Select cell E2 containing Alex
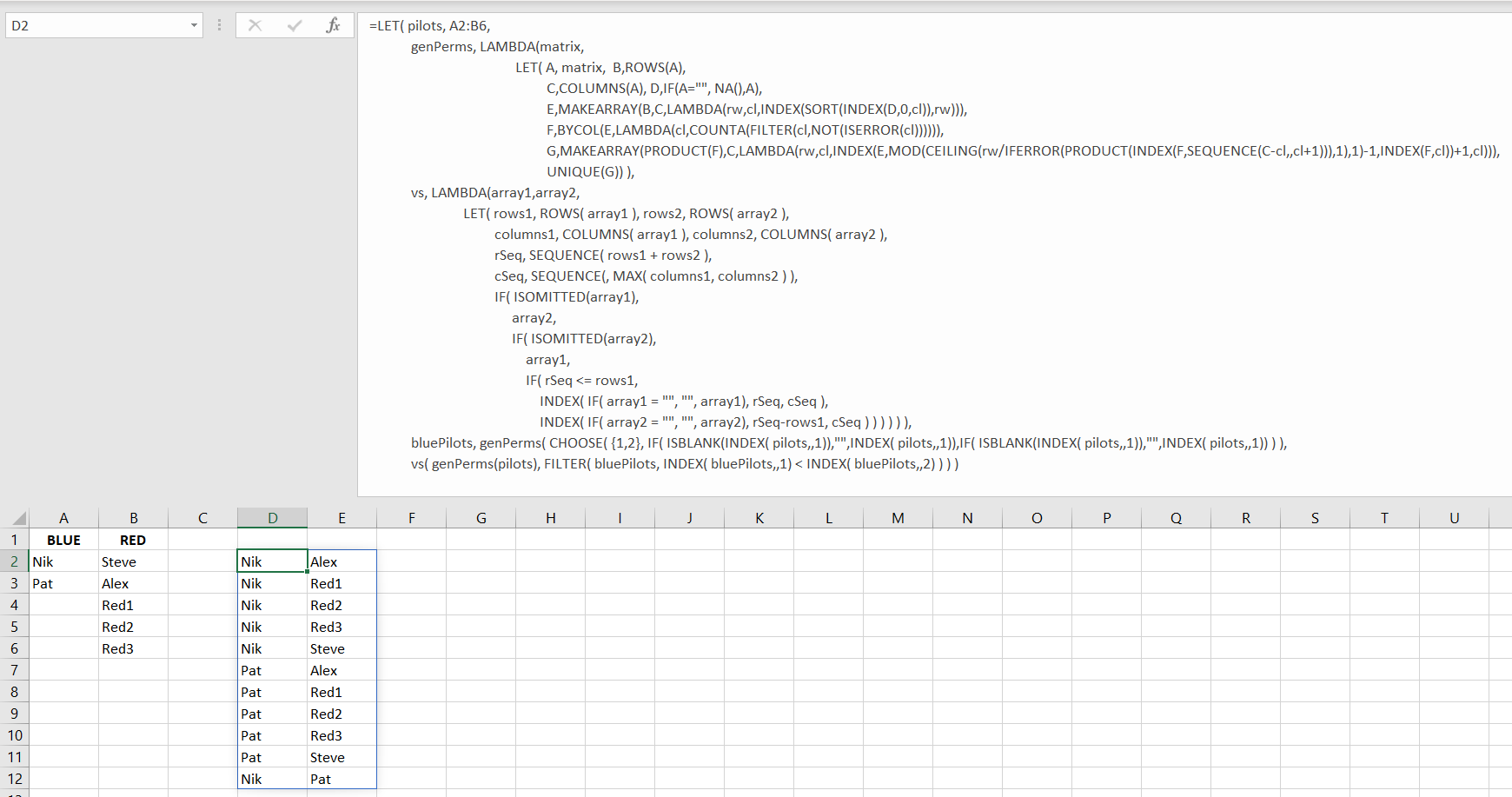The height and width of the screenshot is (797, 1512). click(x=342, y=561)
